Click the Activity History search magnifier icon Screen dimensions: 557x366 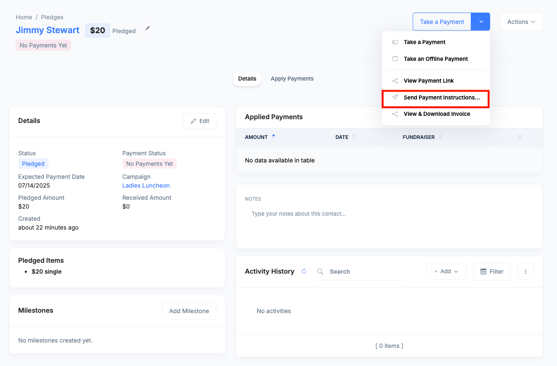tap(320, 271)
